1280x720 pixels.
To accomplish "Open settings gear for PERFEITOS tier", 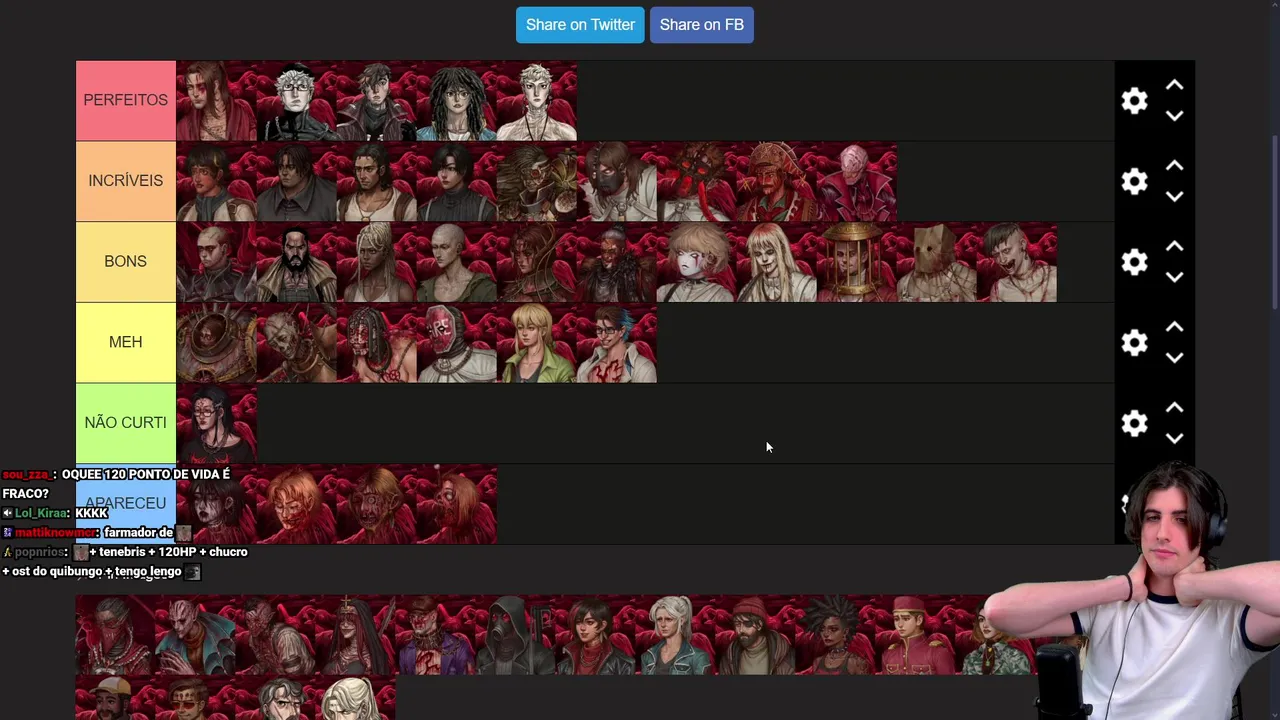I will (1134, 101).
